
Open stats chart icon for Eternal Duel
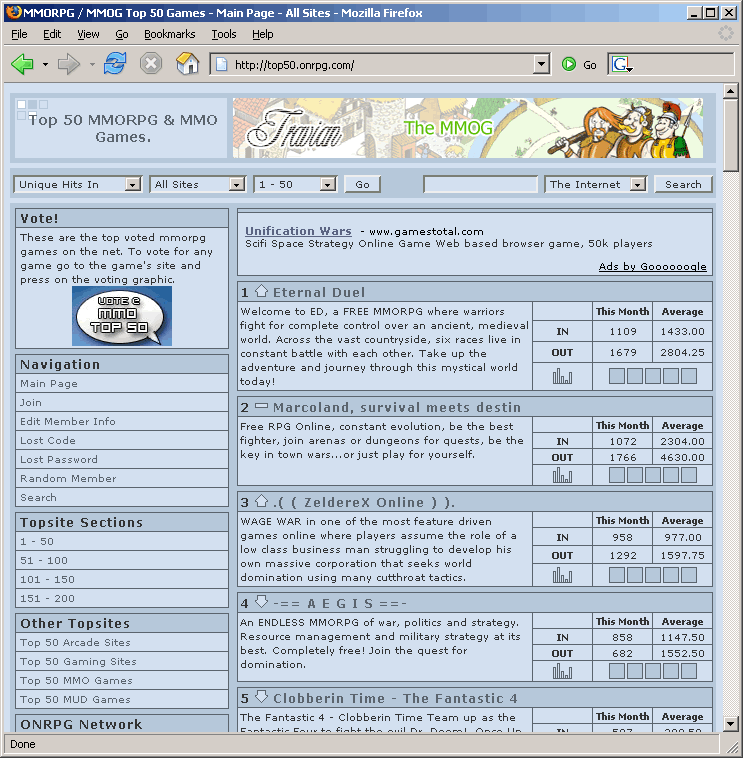click(x=562, y=376)
